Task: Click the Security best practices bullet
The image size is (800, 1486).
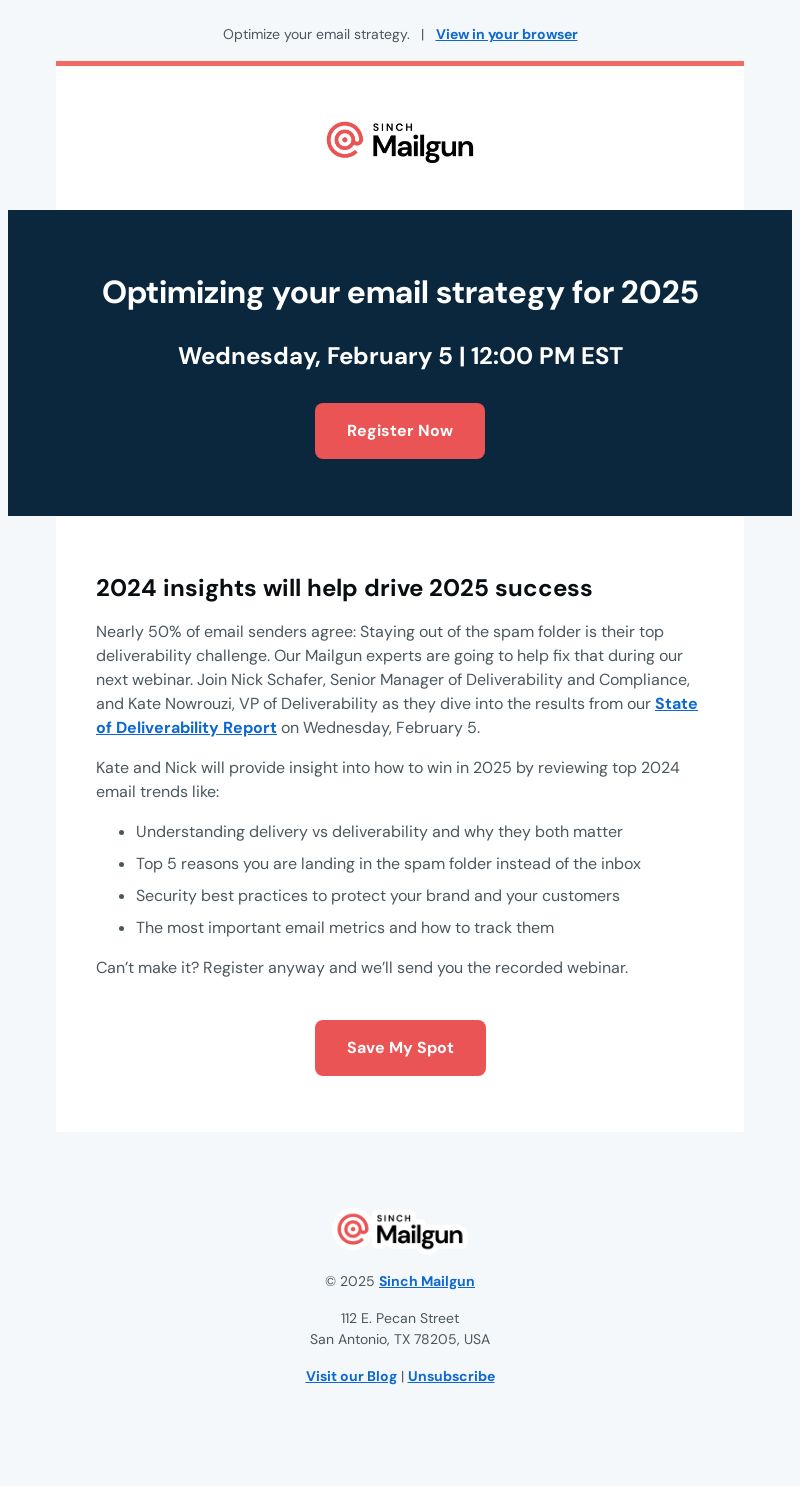Action: [x=378, y=896]
